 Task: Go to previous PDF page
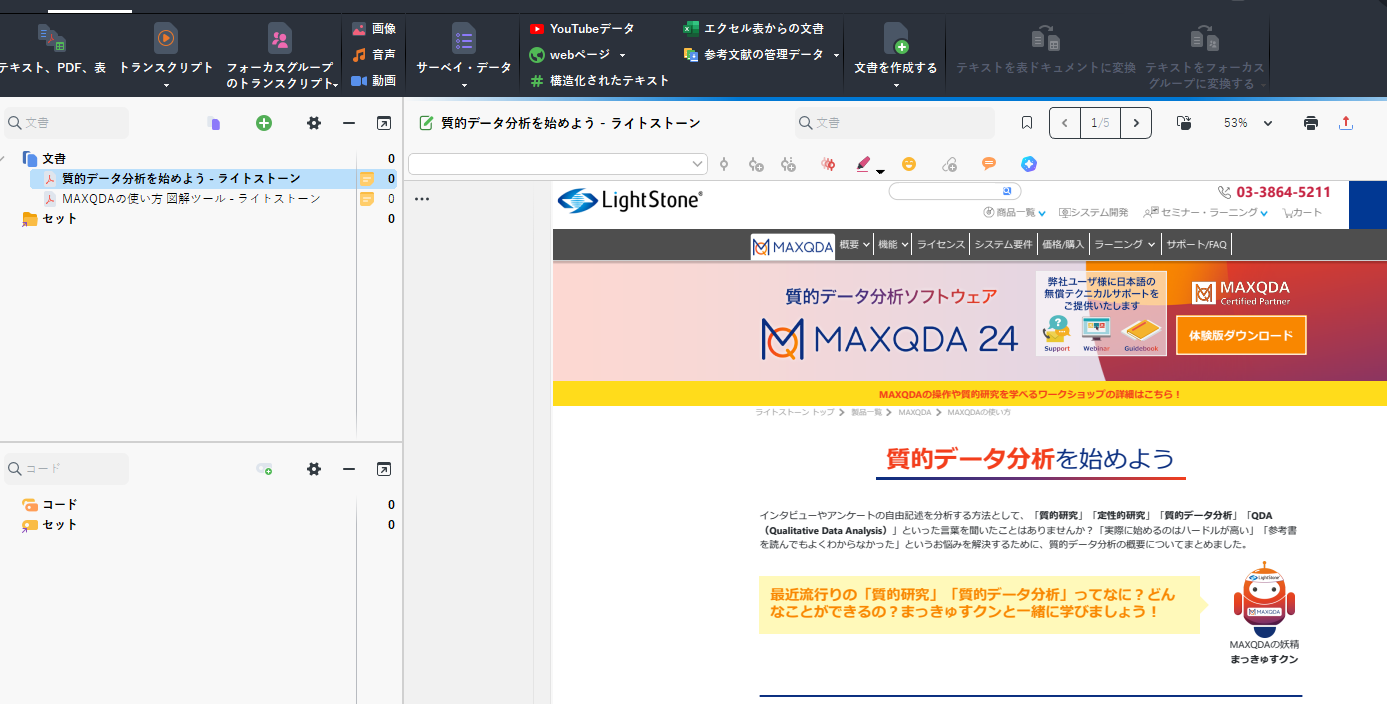pyautogui.click(x=1065, y=123)
